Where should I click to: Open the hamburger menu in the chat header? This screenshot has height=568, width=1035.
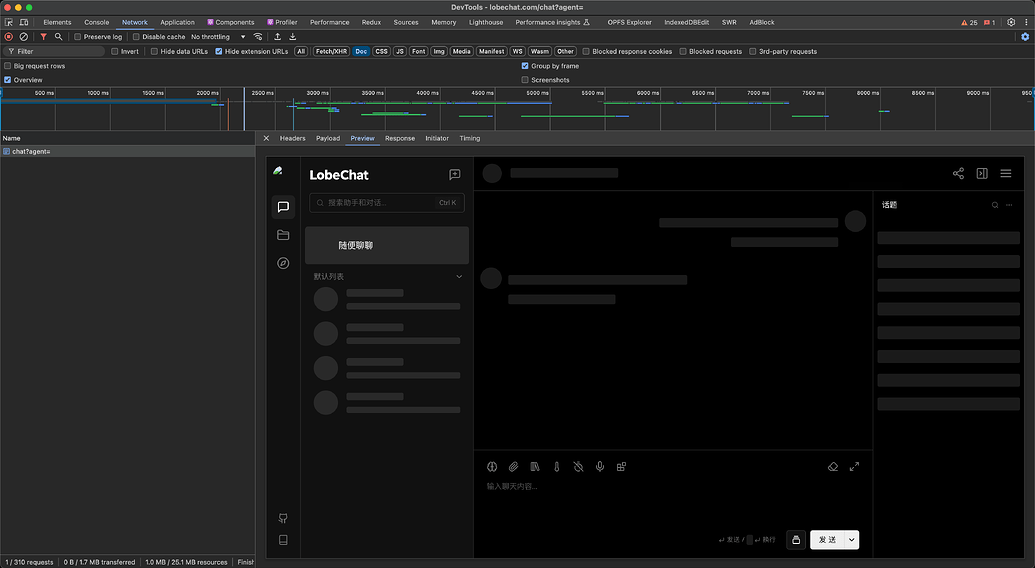tap(1006, 174)
